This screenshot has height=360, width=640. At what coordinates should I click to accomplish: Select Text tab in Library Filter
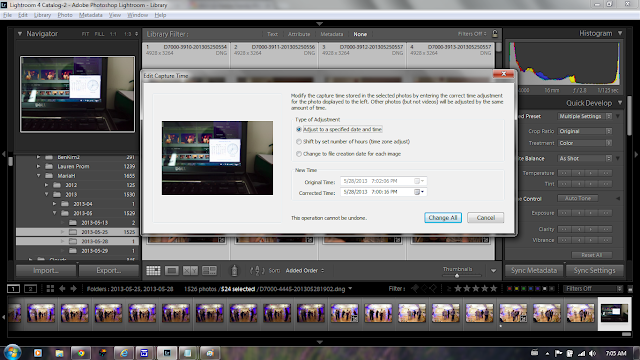click(272, 34)
